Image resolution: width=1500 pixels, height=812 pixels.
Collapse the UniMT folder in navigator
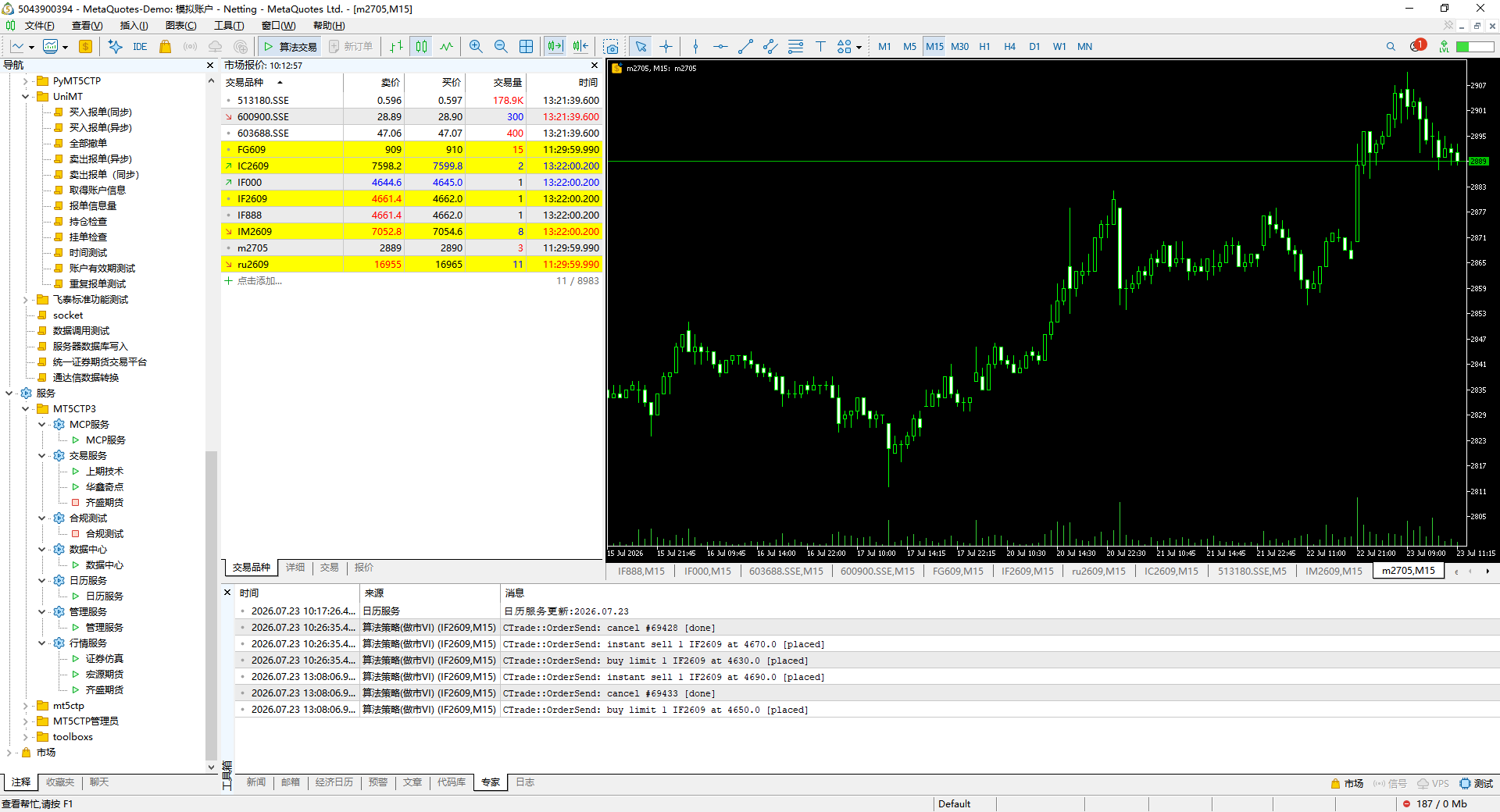(25, 97)
